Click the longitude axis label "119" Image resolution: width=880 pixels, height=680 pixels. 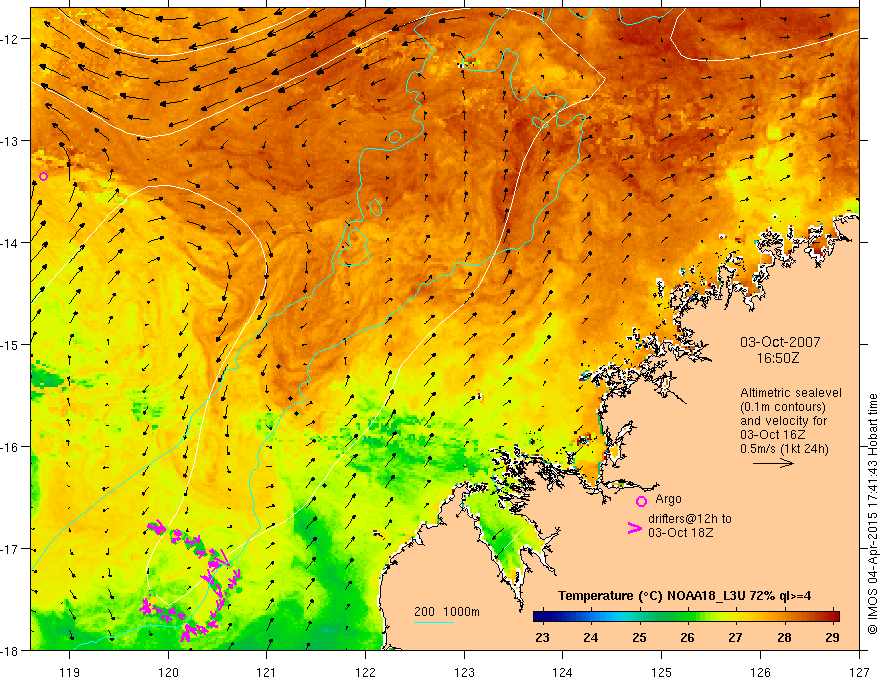pos(69,672)
